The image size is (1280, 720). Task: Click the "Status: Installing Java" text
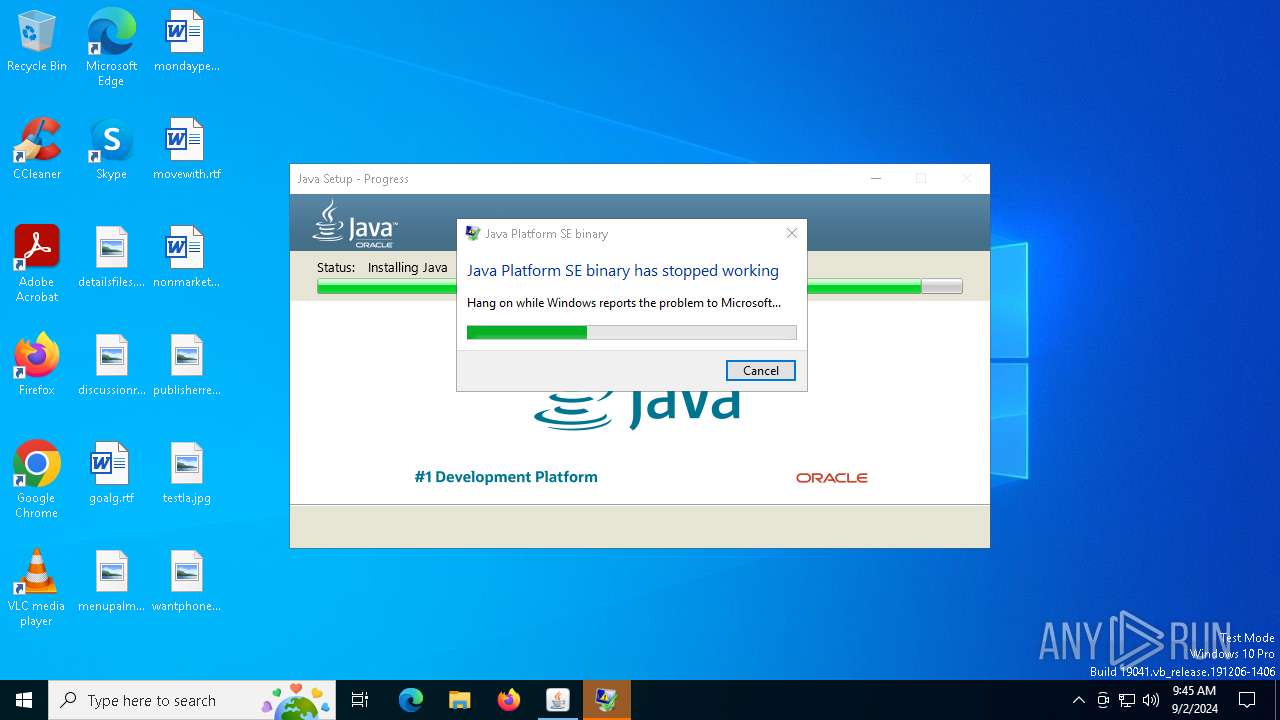(382, 267)
